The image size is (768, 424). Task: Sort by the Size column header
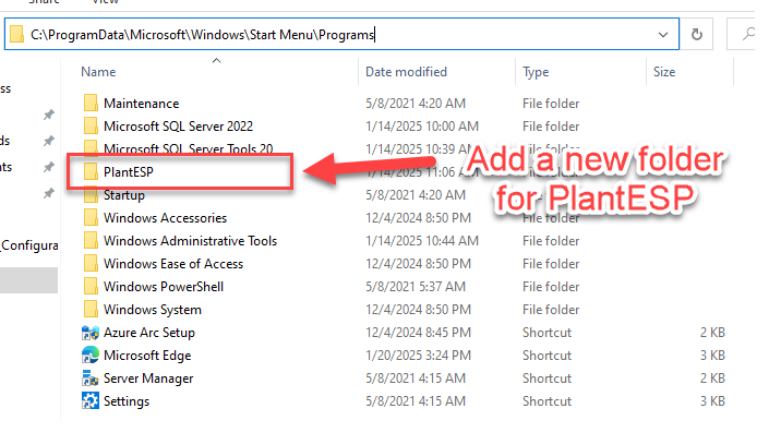click(664, 72)
